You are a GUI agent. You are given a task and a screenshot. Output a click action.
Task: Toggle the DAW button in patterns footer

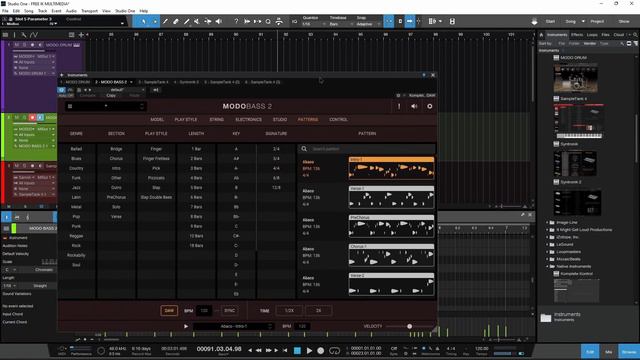pos(169,311)
